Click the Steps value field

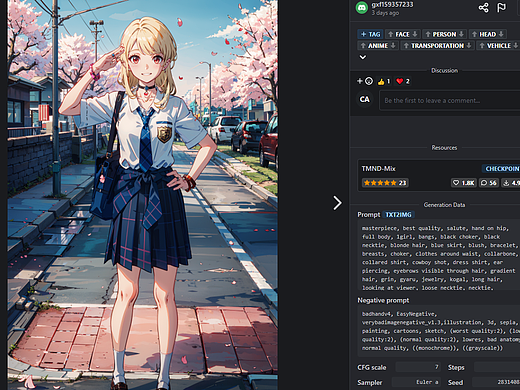(x=497, y=367)
